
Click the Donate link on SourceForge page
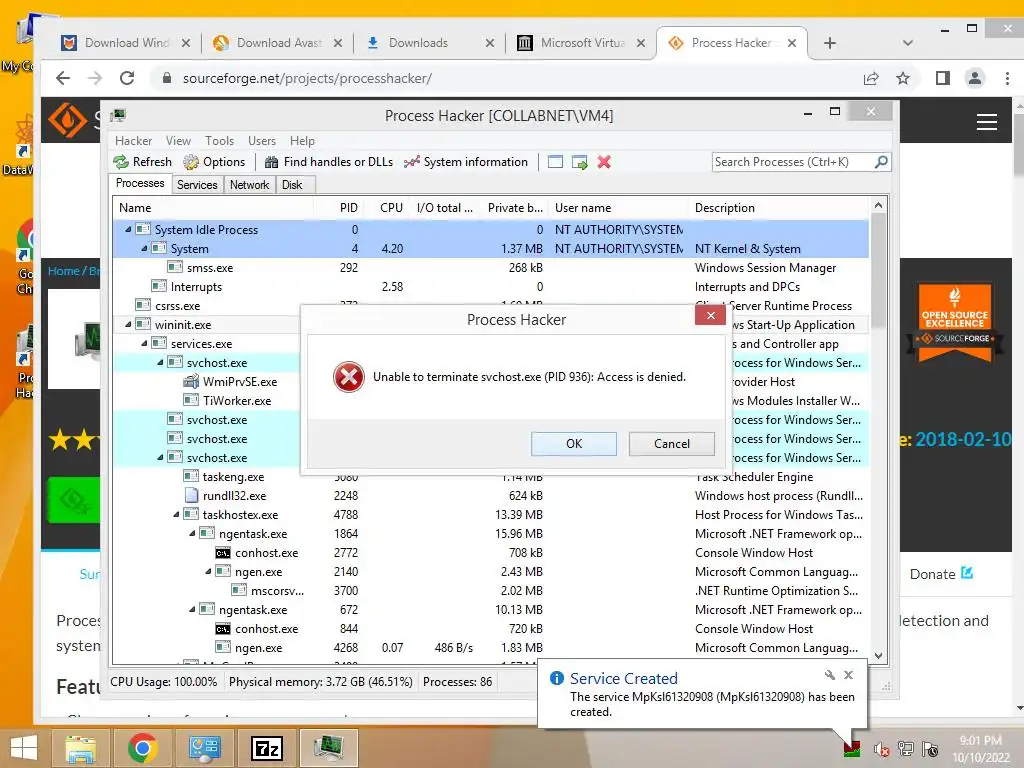click(941, 574)
